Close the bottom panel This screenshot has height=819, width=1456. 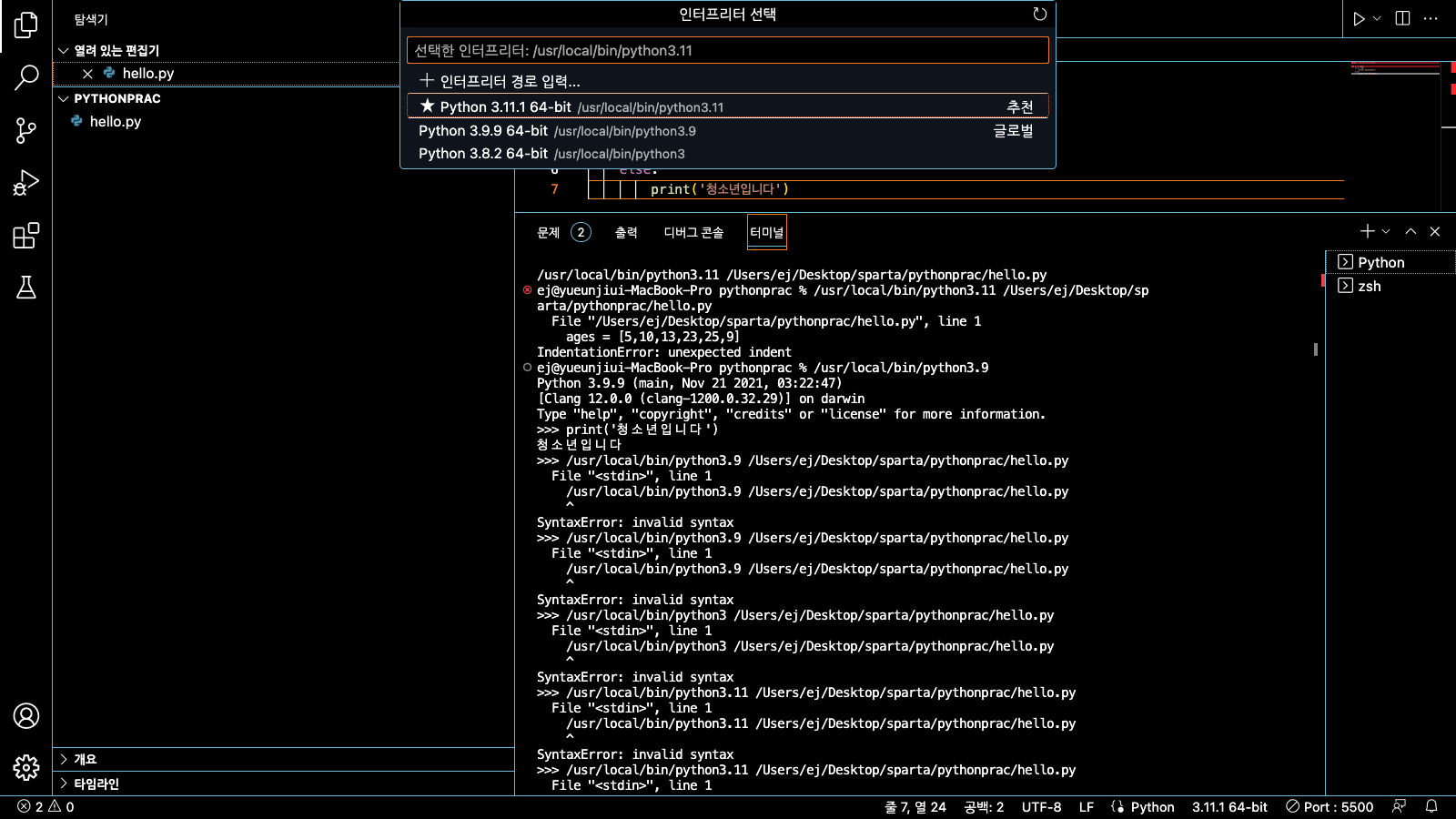1435,231
